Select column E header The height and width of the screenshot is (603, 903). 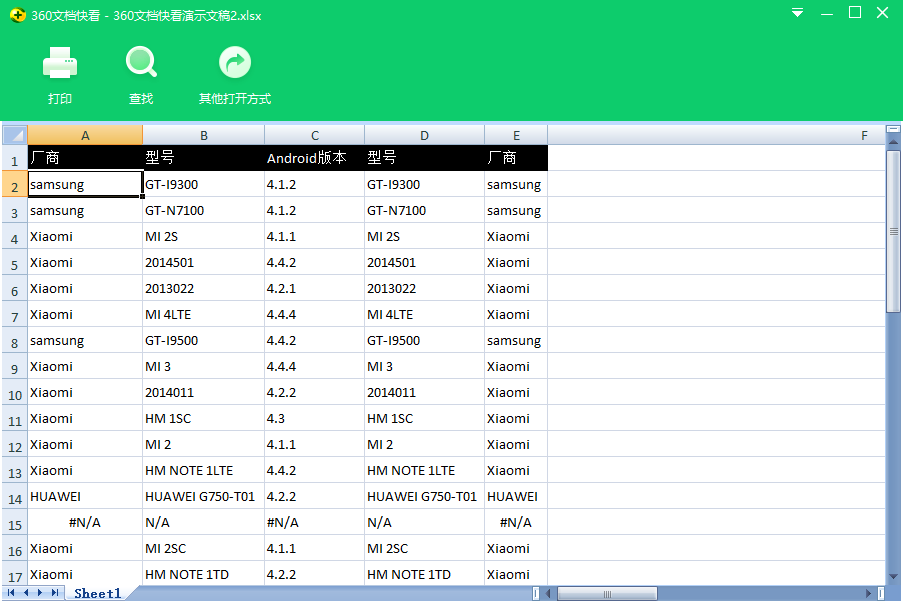click(x=516, y=135)
